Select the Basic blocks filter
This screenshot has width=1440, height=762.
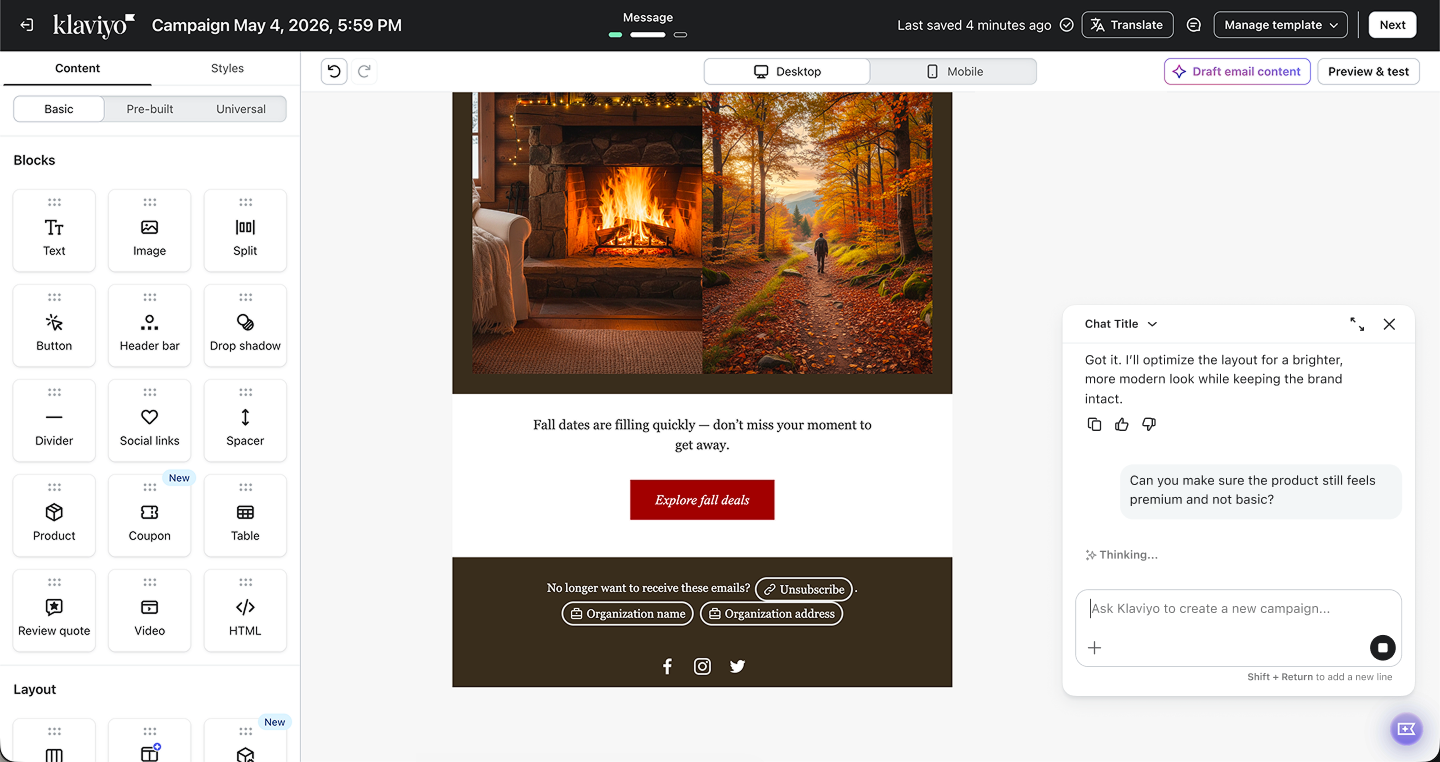59,109
